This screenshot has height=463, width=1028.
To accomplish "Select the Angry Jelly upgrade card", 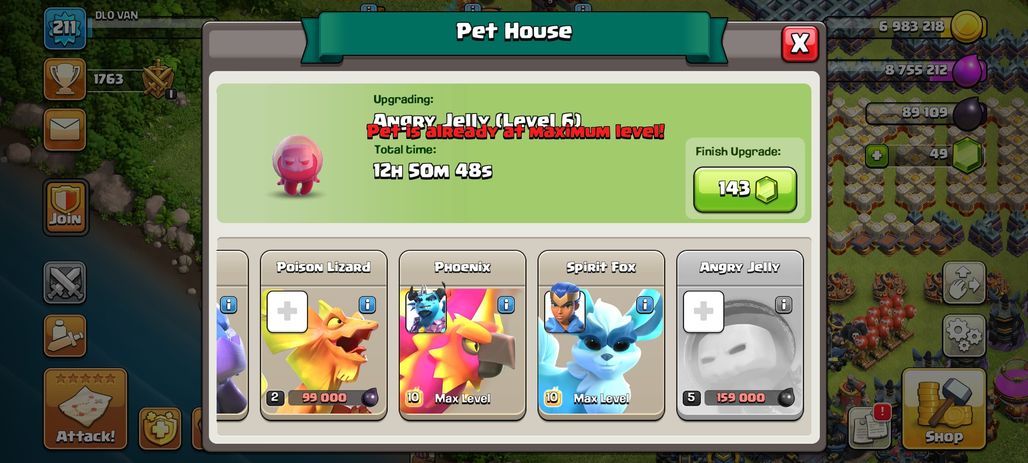I will [x=740, y=335].
